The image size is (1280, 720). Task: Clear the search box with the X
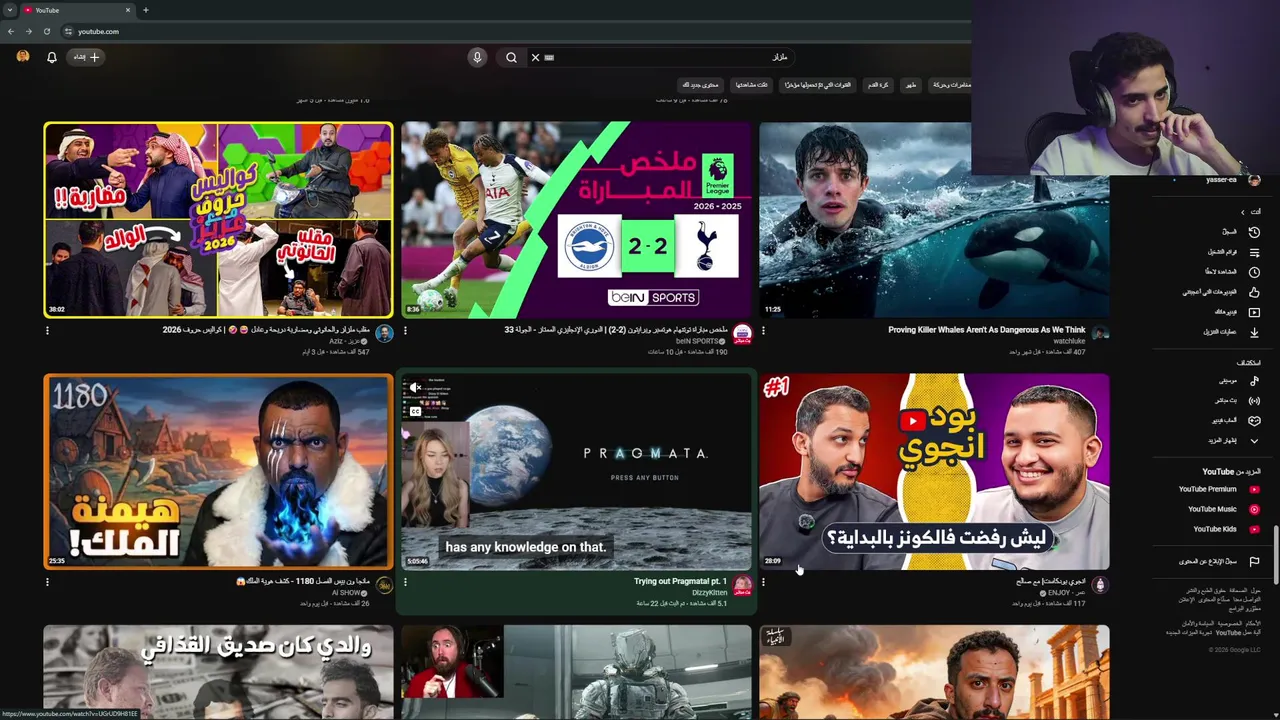point(535,57)
